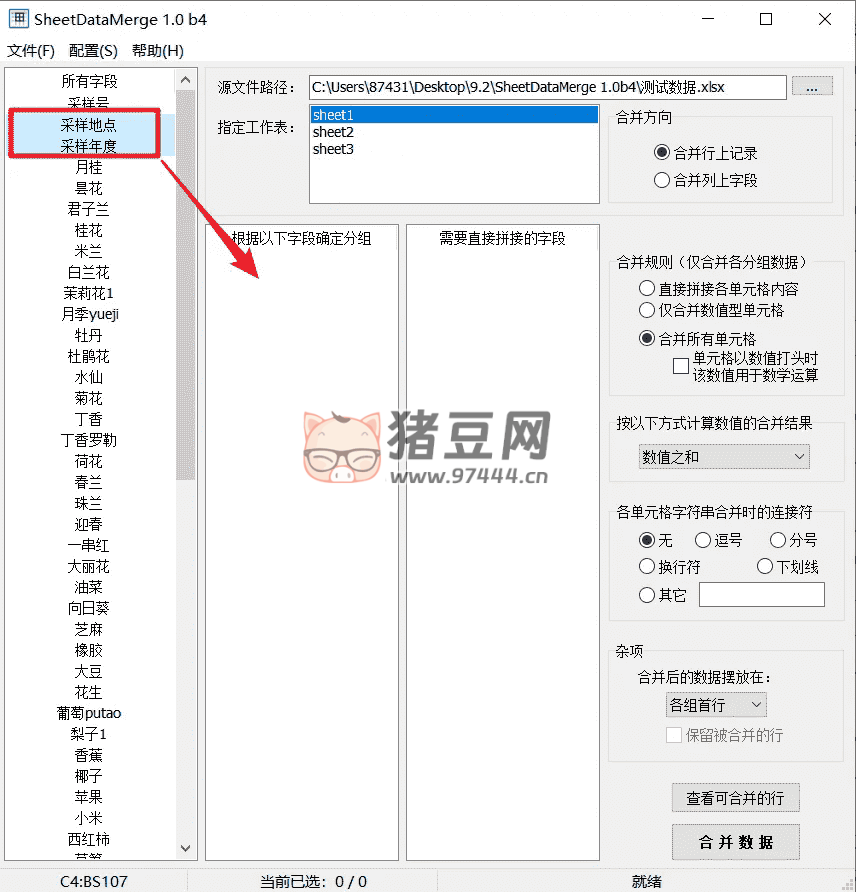Select 菊花 in the field list
This screenshot has width=856, height=892.
pos(89,398)
